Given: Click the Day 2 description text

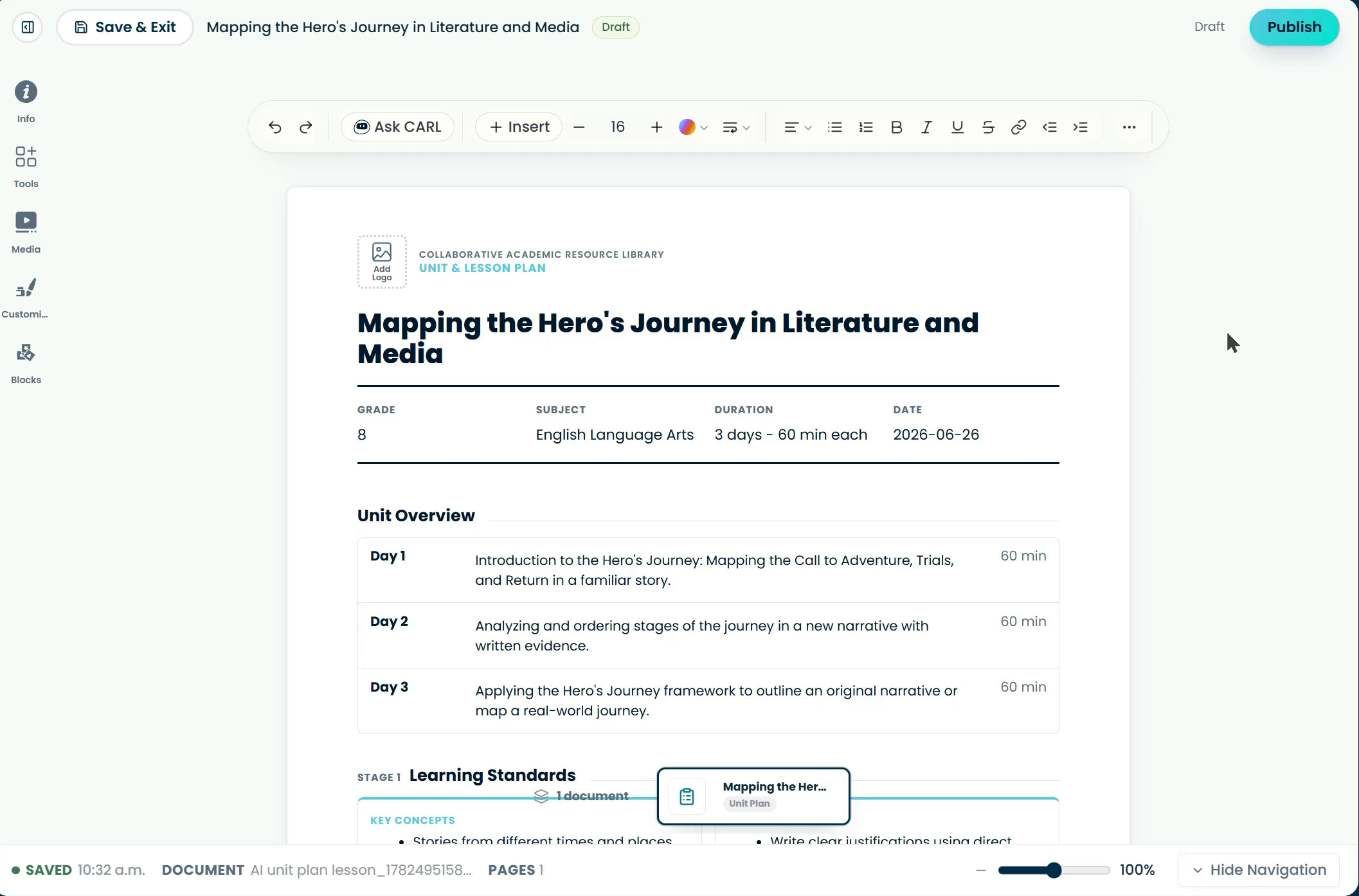Looking at the screenshot, I should click(702, 636).
